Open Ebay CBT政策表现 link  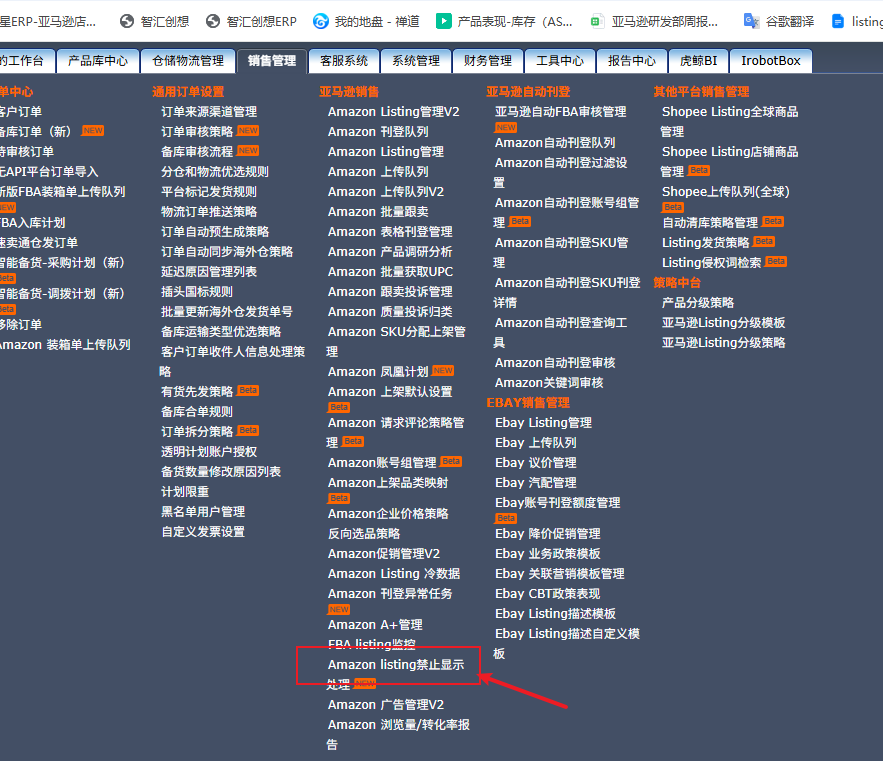(547, 594)
